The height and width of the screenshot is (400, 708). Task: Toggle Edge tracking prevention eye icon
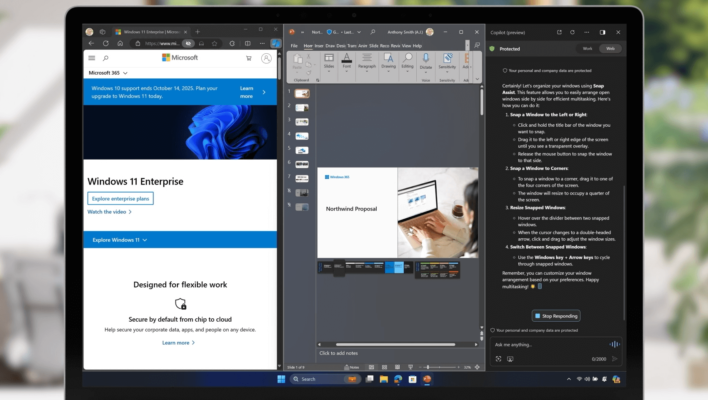[188, 43]
